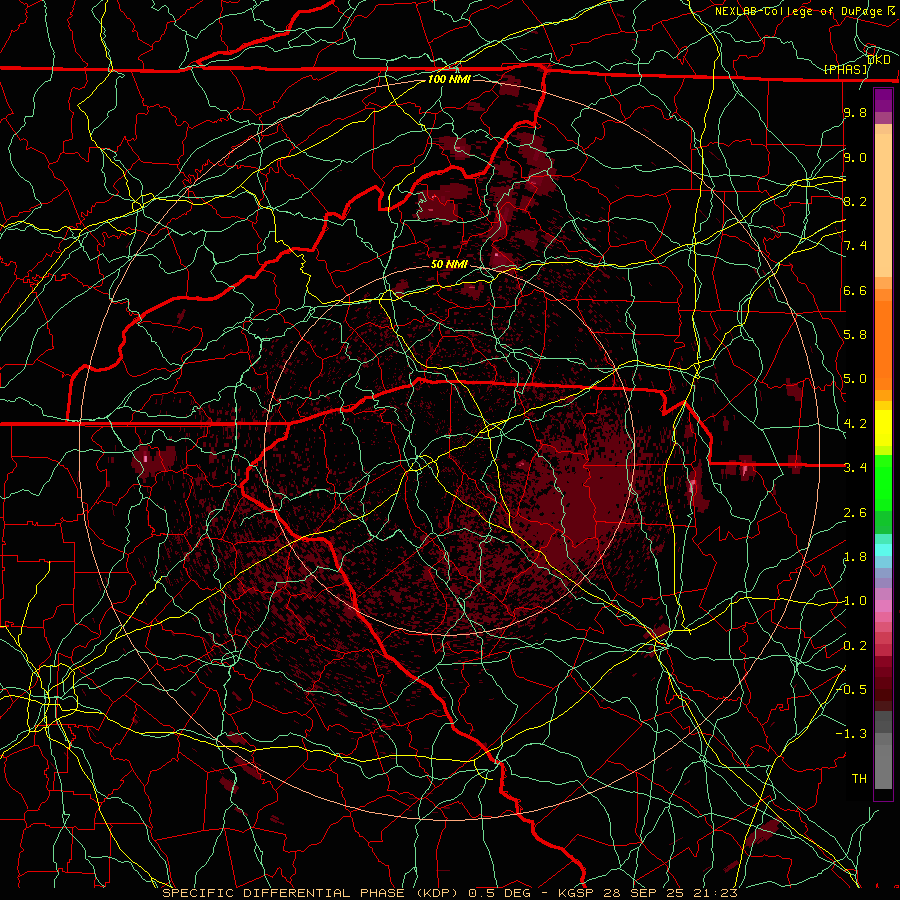Screen dimensions: 900x900
Task: Click the -0.5 value on color scale
Action: coord(852,690)
